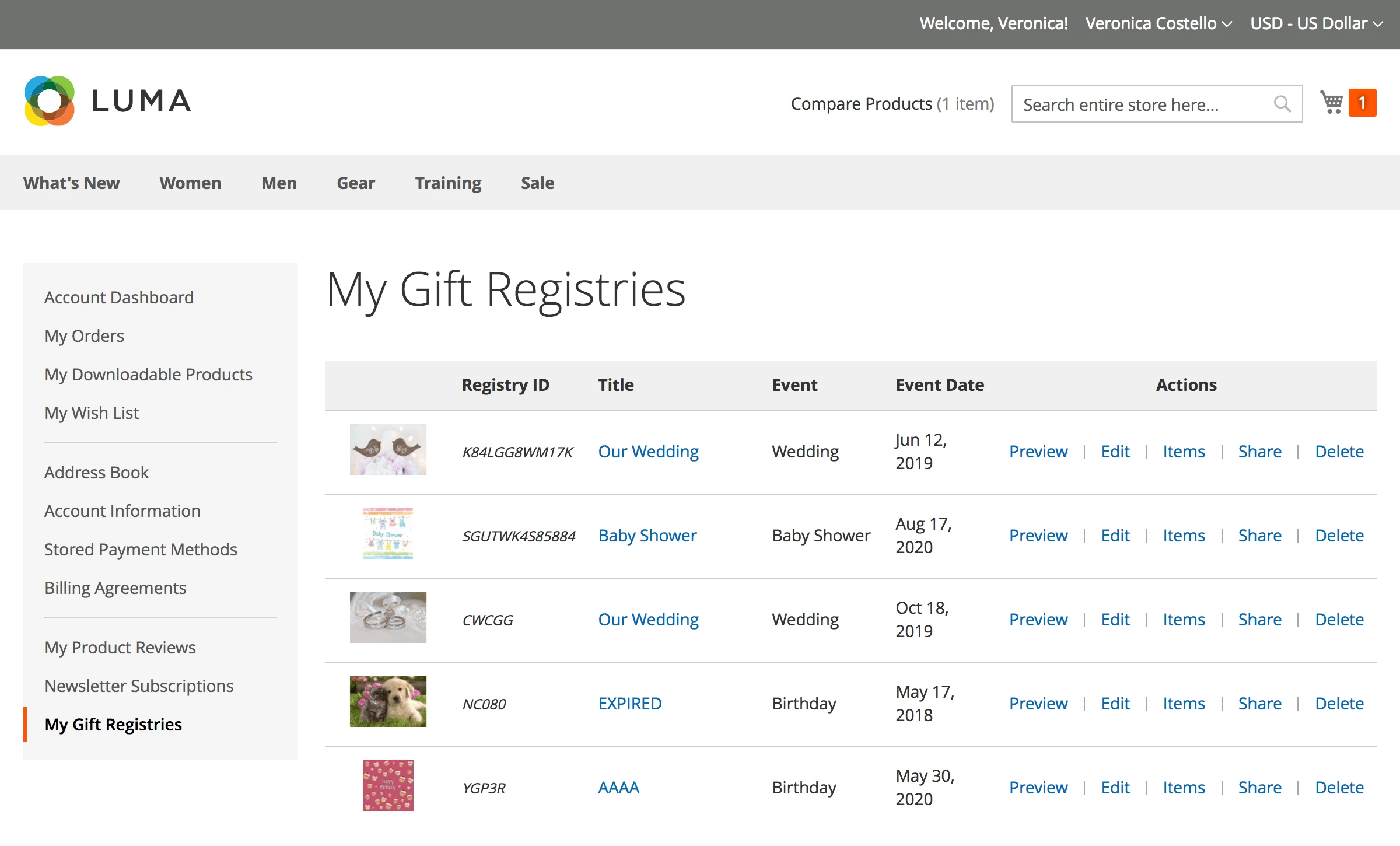
Task: Click the search magnifier icon
Action: [1282, 104]
